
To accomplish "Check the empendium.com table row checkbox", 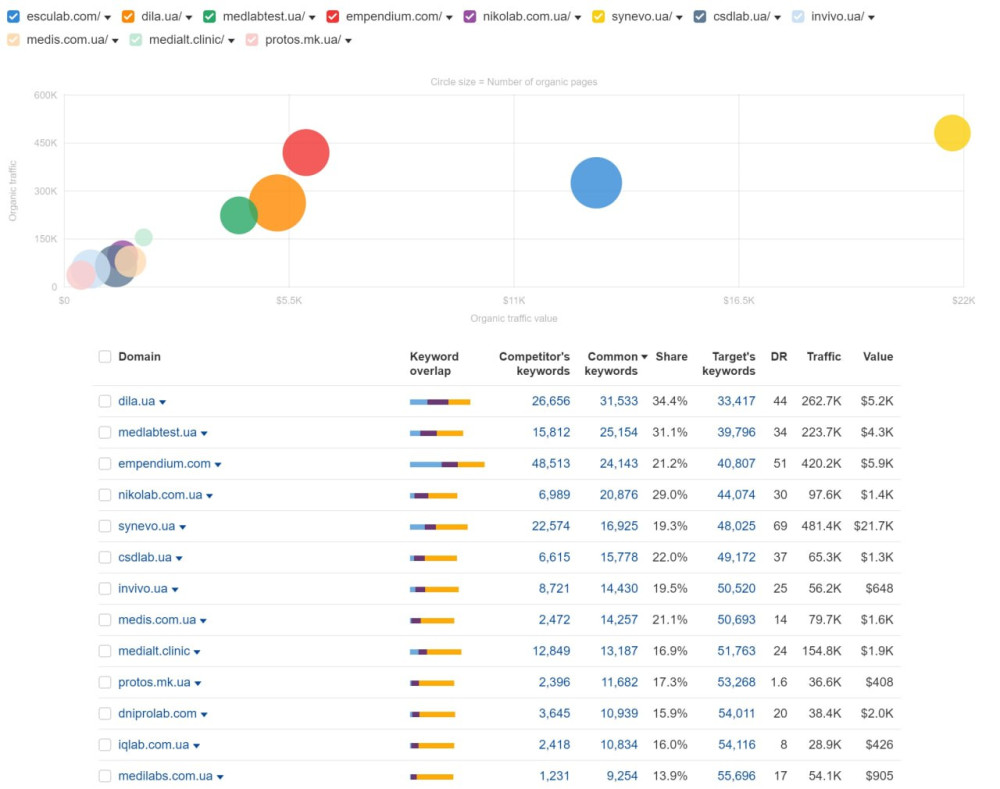I will click(105, 464).
